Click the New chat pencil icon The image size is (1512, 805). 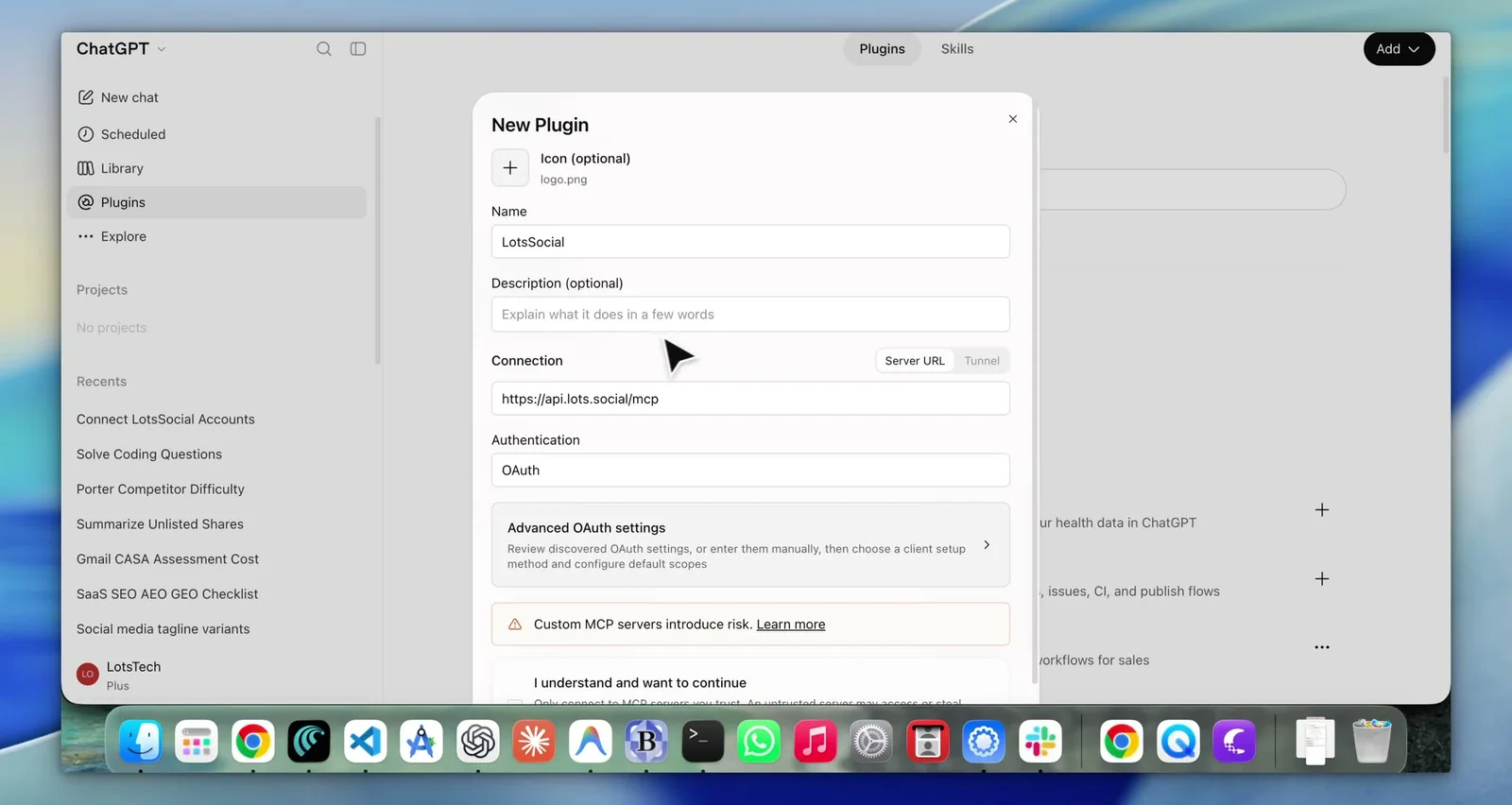(x=86, y=97)
